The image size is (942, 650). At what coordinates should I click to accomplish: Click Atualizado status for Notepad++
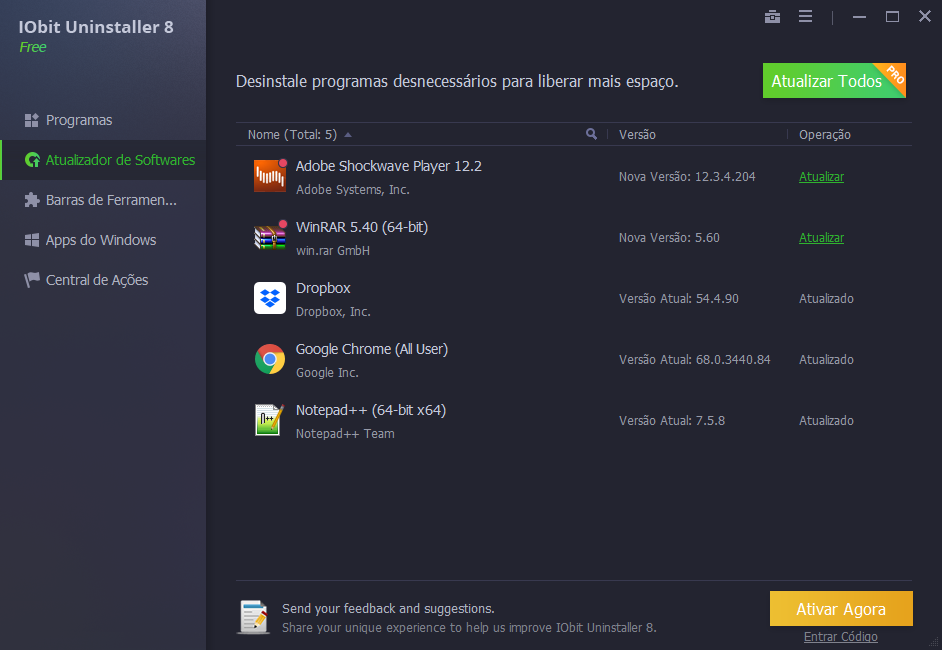click(826, 421)
